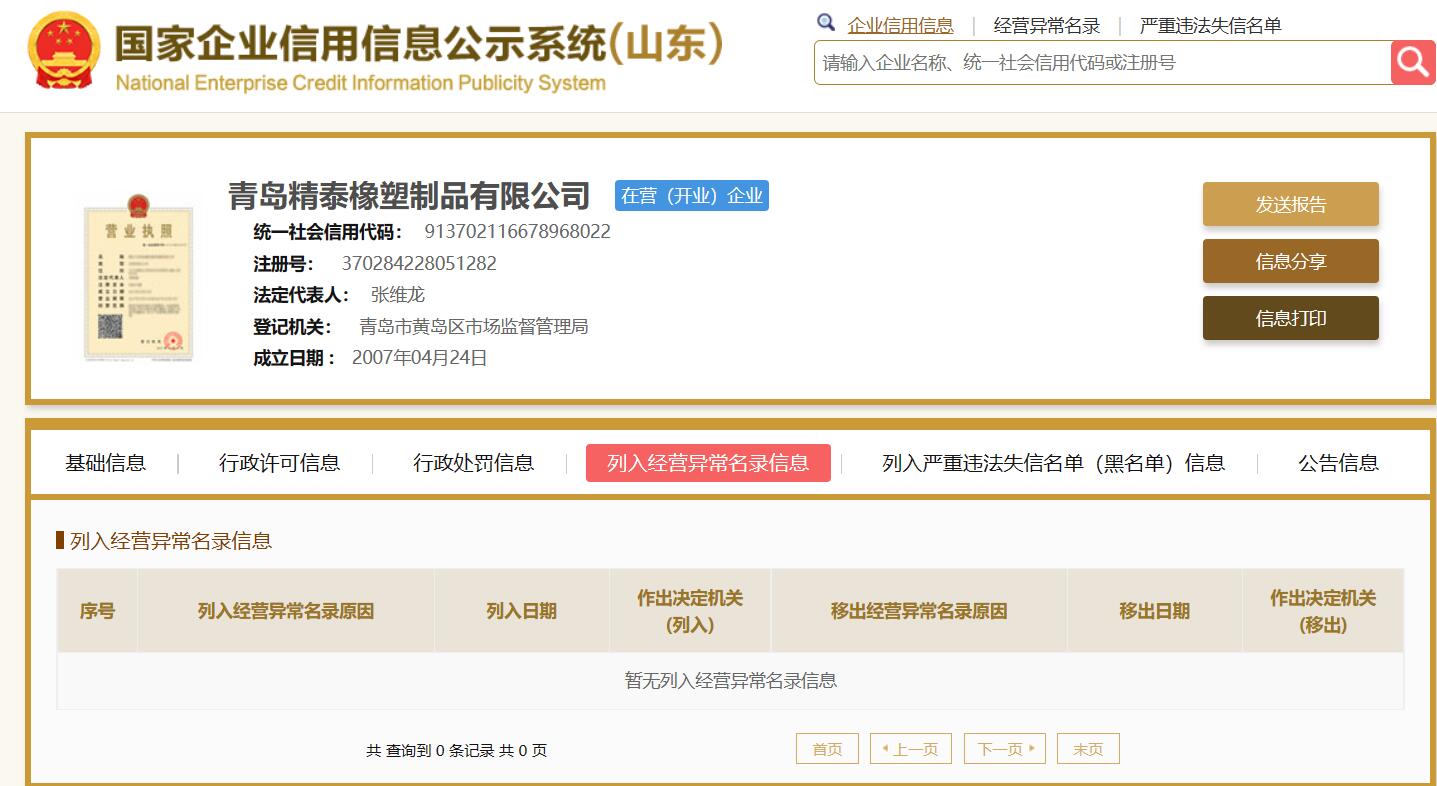This screenshot has height=786, width=1437.
Task: Click the founding date 2007年04月24日
Action: tap(420, 358)
